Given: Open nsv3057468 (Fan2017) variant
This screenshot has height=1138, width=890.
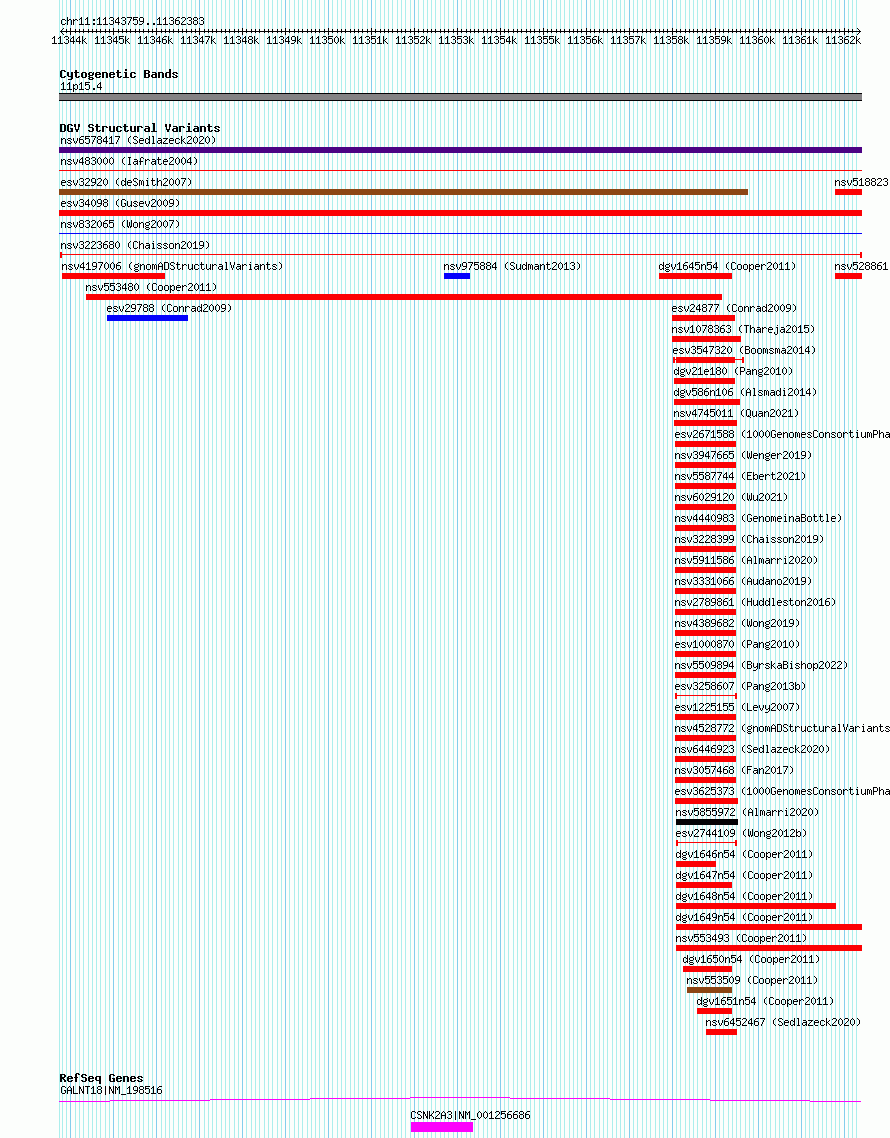Looking at the screenshot, I should [x=735, y=771].
